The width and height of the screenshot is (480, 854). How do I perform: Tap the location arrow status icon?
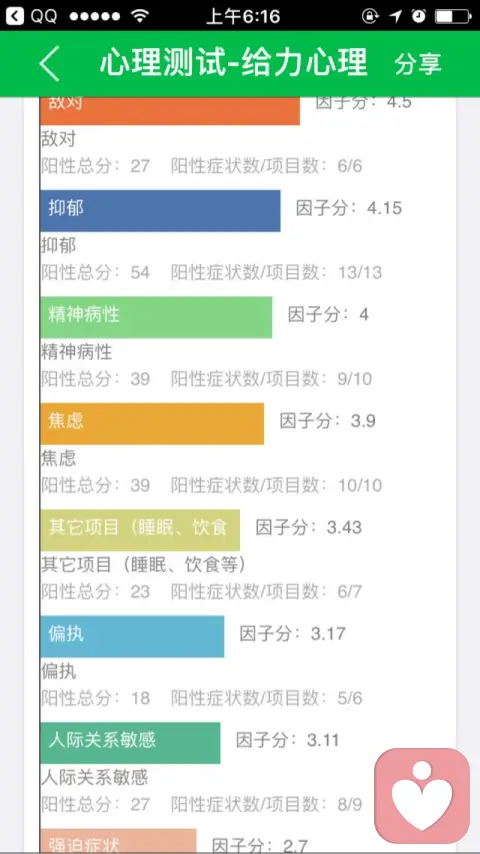point(395,16)
